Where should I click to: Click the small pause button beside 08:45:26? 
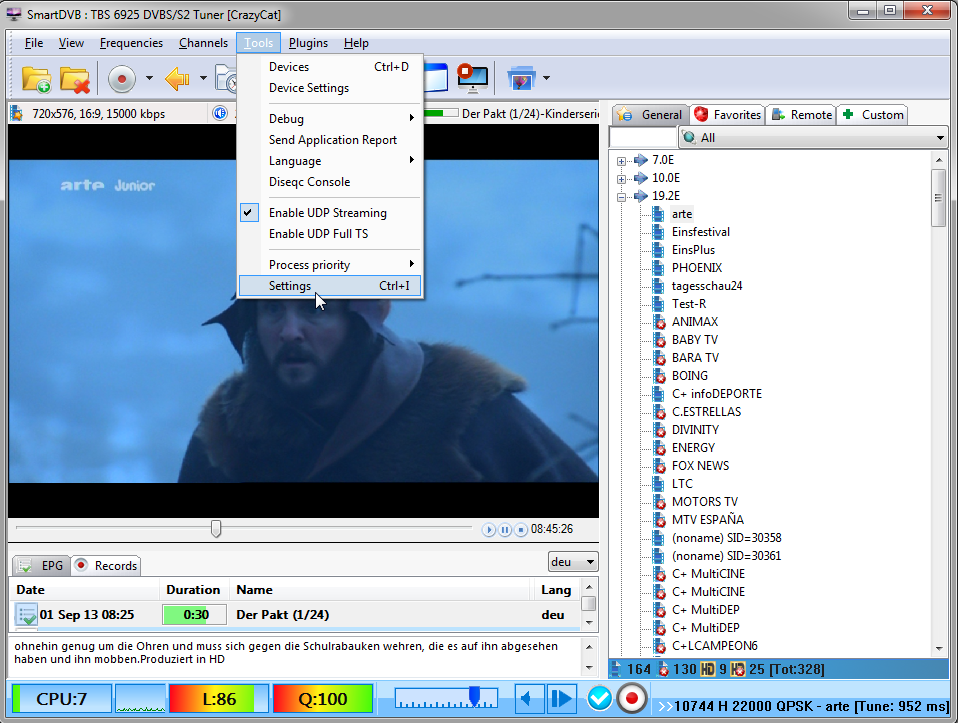click(505, 530)
